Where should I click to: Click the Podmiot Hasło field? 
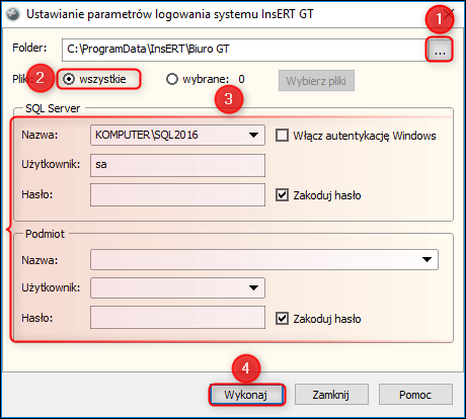178,318
